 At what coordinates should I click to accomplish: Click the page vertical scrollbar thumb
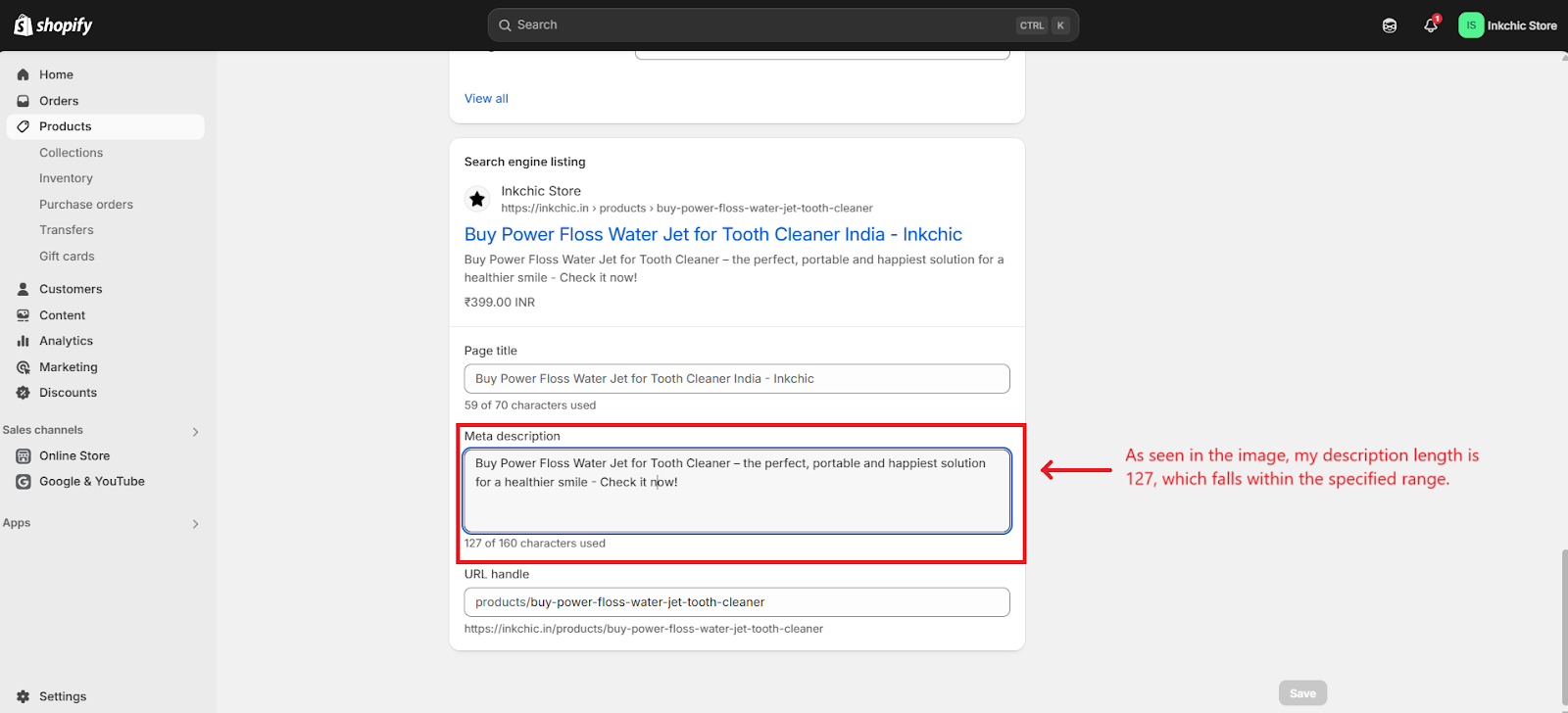(1564, 627)
